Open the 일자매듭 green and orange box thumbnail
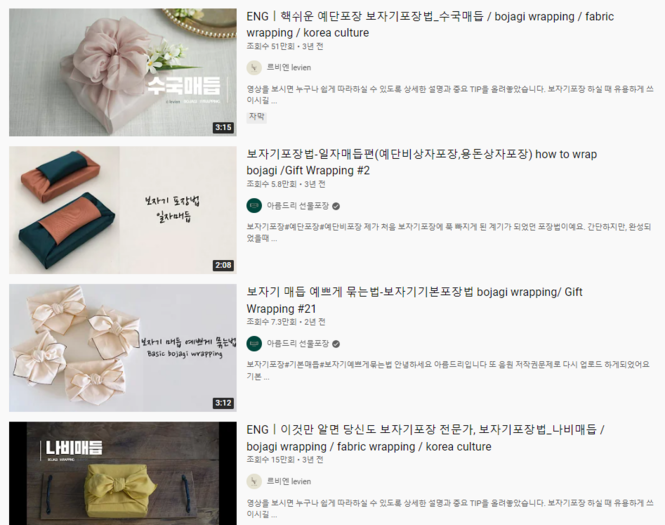The height and width of the screenshot is (525, 665). pos(123,210)
